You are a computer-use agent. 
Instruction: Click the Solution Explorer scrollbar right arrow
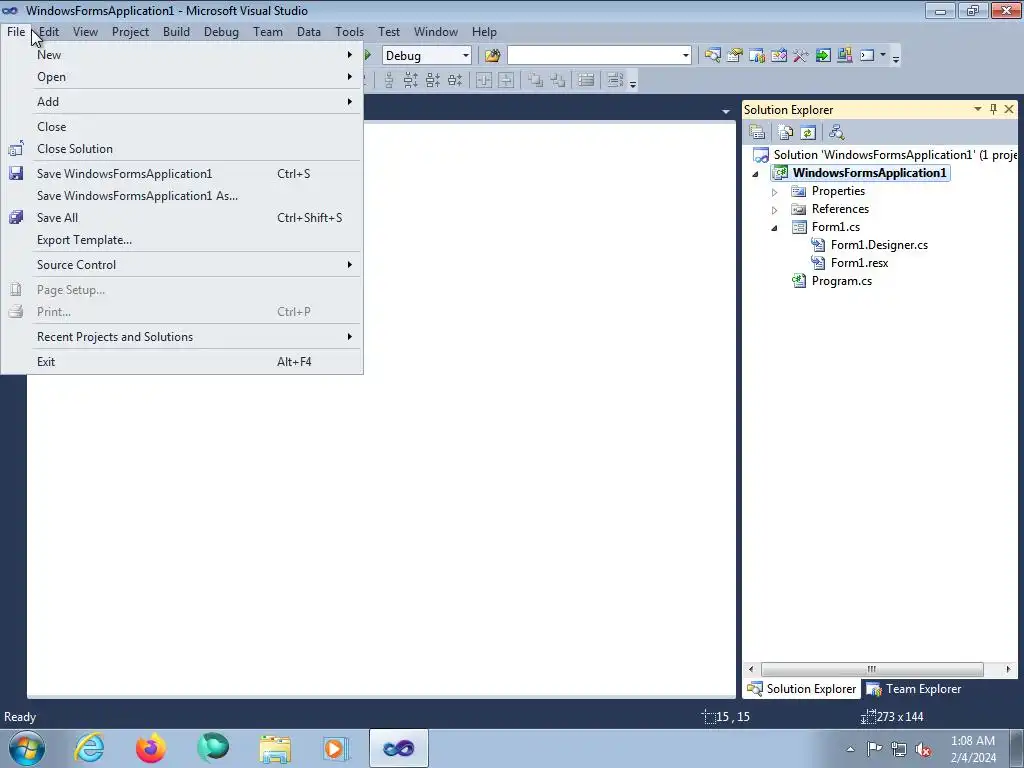(1008, 669)
